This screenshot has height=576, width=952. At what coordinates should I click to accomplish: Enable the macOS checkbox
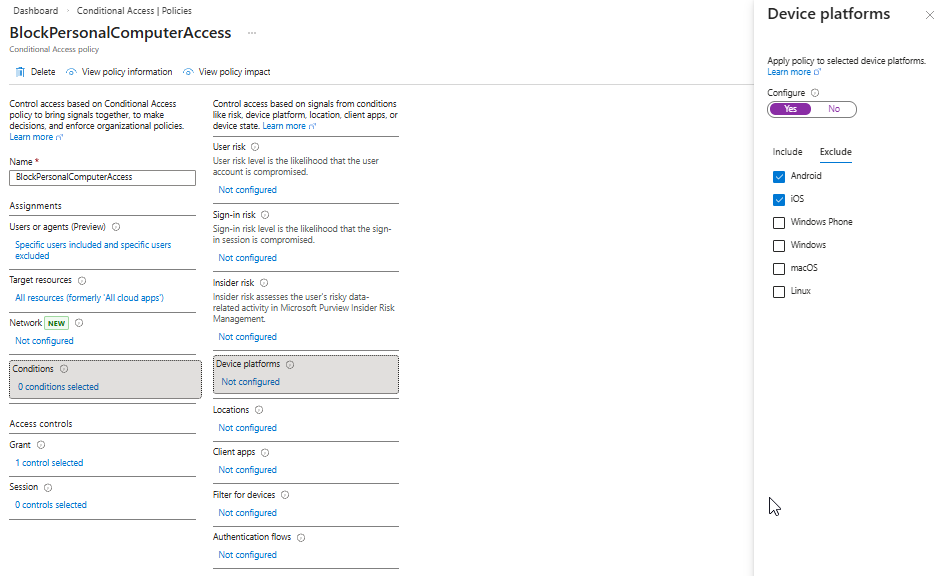click(779, 268)
